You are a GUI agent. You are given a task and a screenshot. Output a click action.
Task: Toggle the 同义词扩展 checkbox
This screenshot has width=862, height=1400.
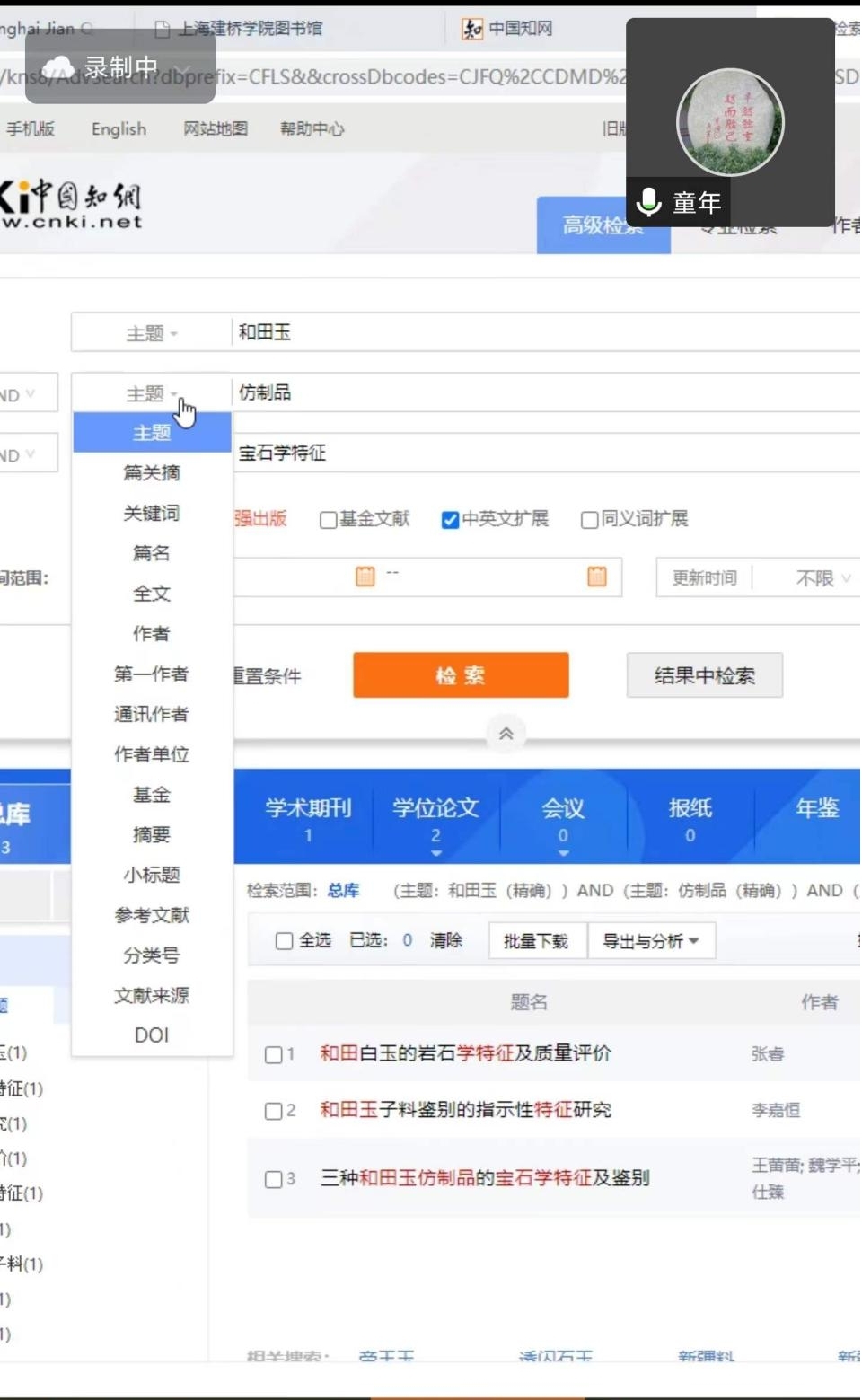point(590,520)
